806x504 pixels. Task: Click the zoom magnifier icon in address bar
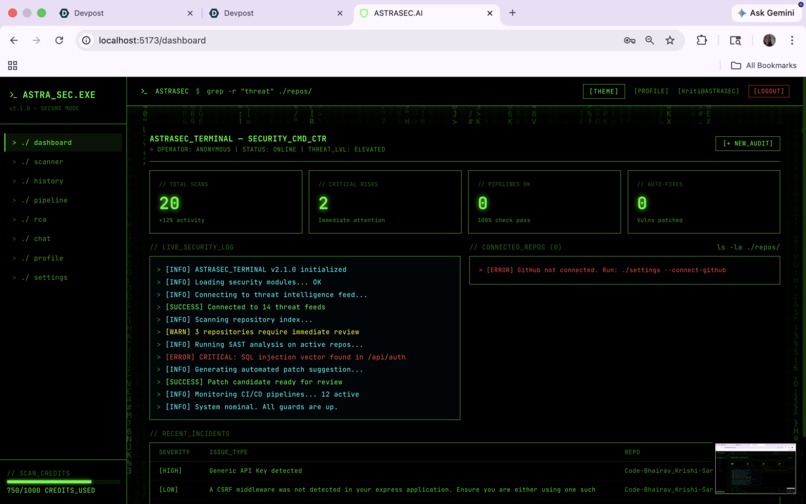pos(650,40)
